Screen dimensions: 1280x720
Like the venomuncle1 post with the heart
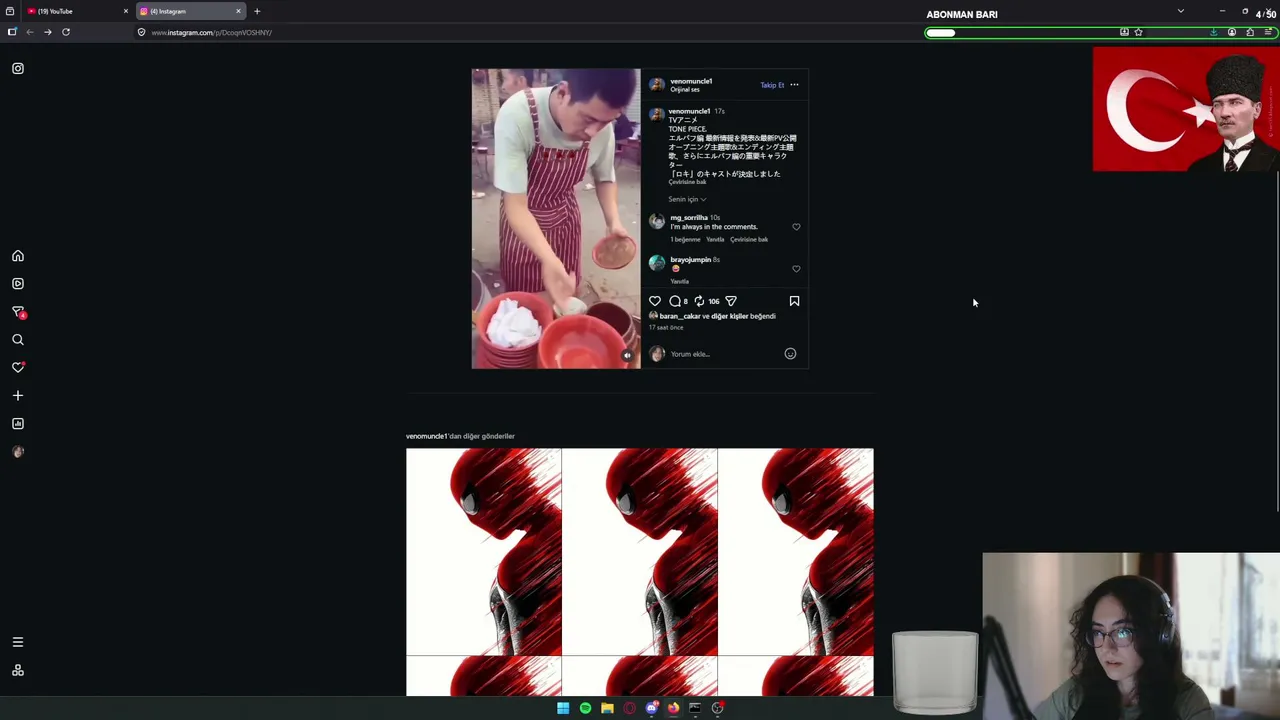tap(655, 301)
